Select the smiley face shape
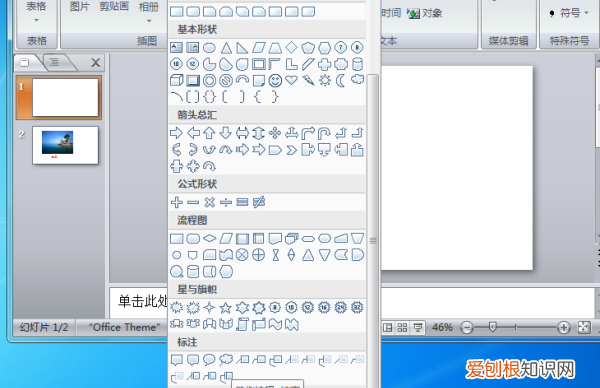This screenshot has height=388, width=600. (x=275, y=80)
